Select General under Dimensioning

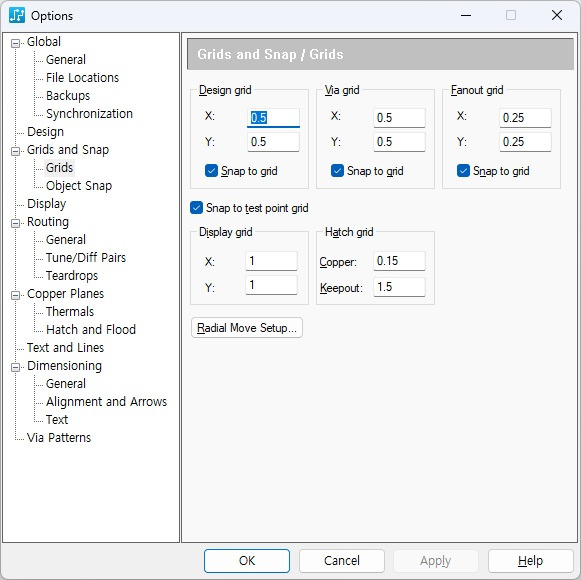[x=66, y=384]
